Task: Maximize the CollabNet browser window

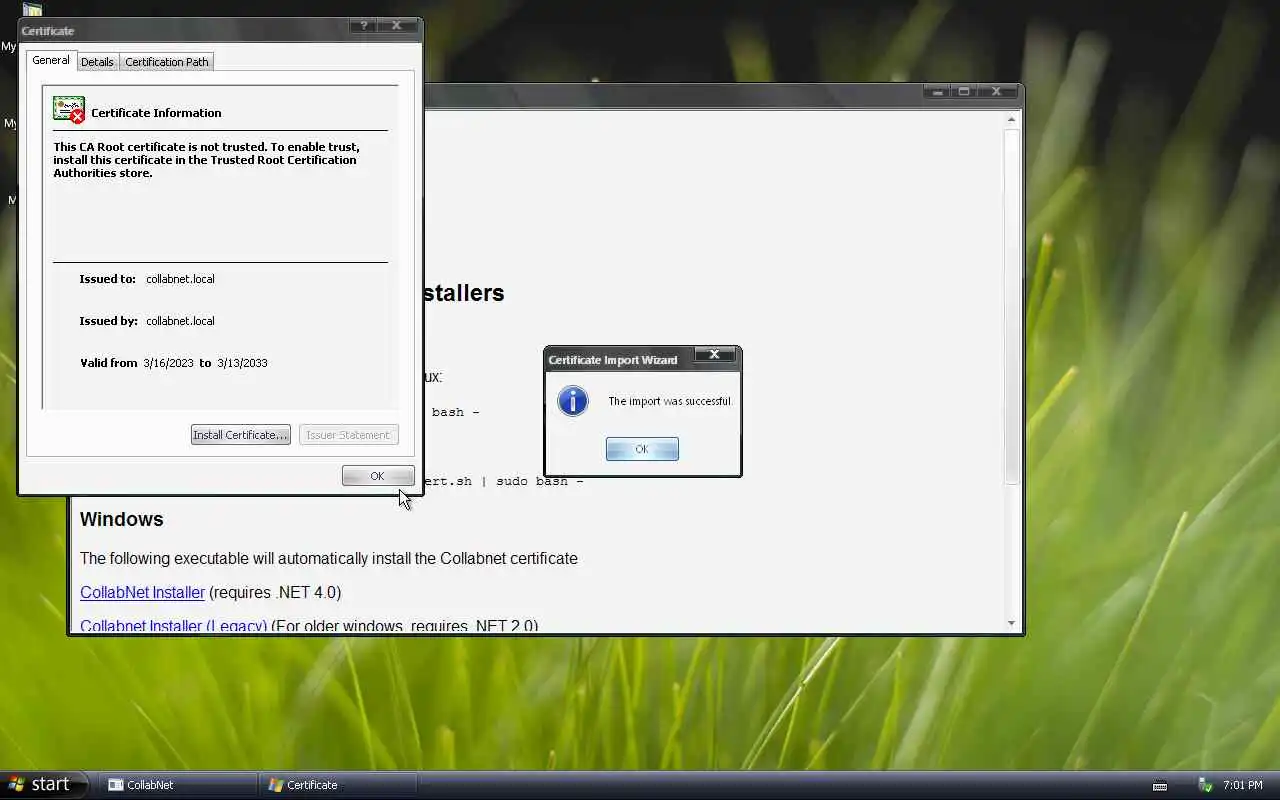Action: 964,92
